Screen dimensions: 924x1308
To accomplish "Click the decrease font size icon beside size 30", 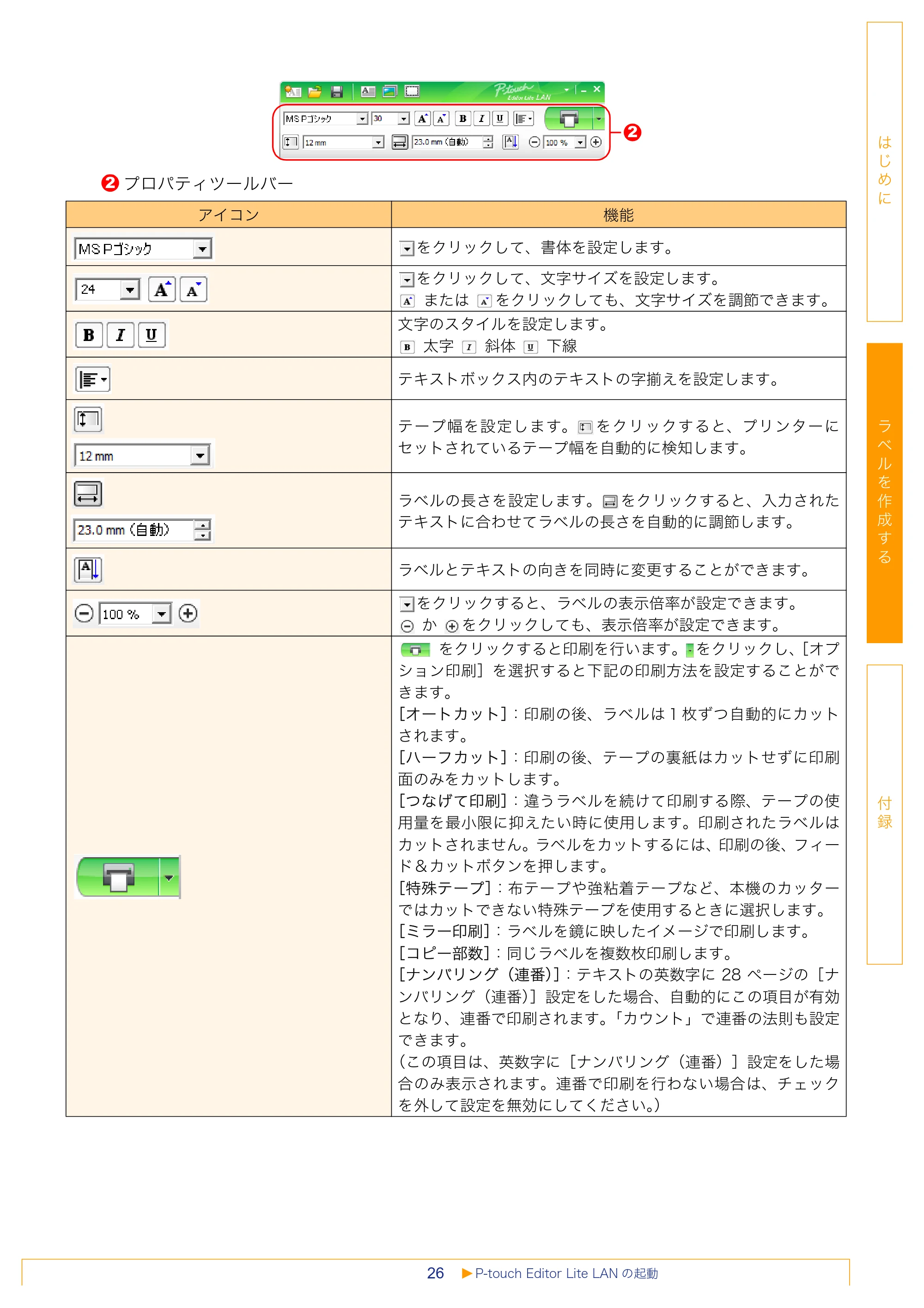I will pos(441,118).
